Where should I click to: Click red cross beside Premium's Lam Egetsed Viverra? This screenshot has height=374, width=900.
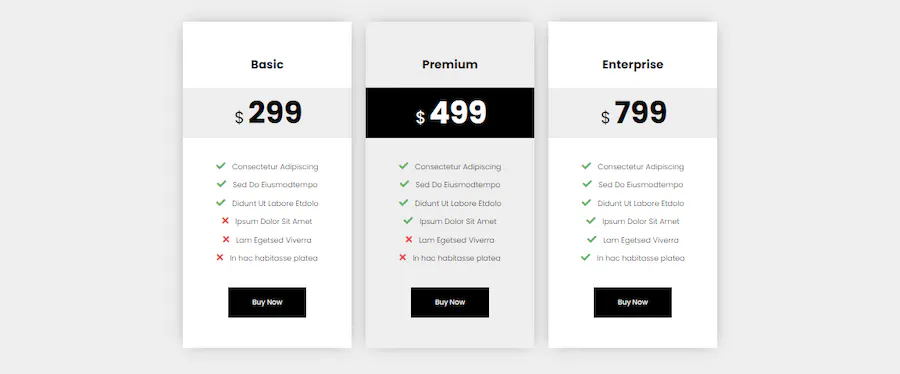click(x=409, y=239)
